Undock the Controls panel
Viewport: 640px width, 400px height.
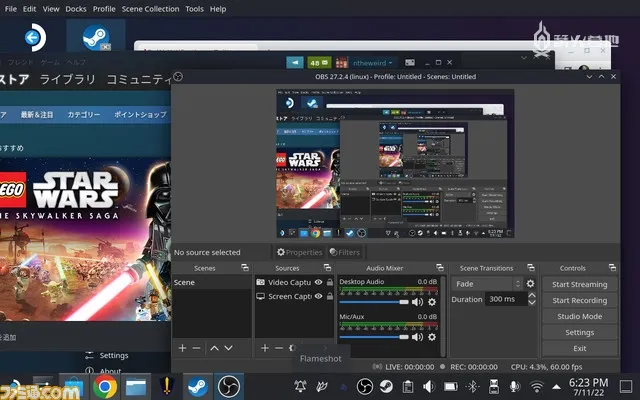[x=612, y=268]
